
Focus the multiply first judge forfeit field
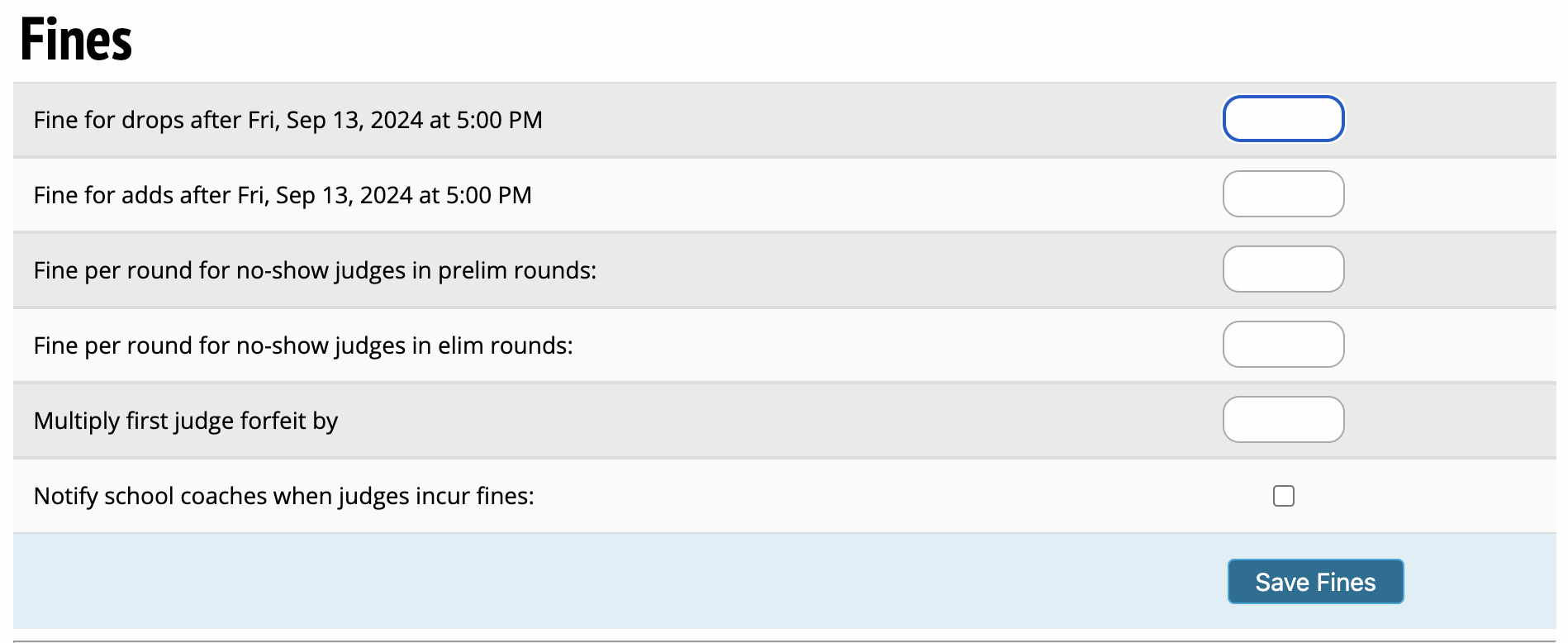[x=1283, y=420]
